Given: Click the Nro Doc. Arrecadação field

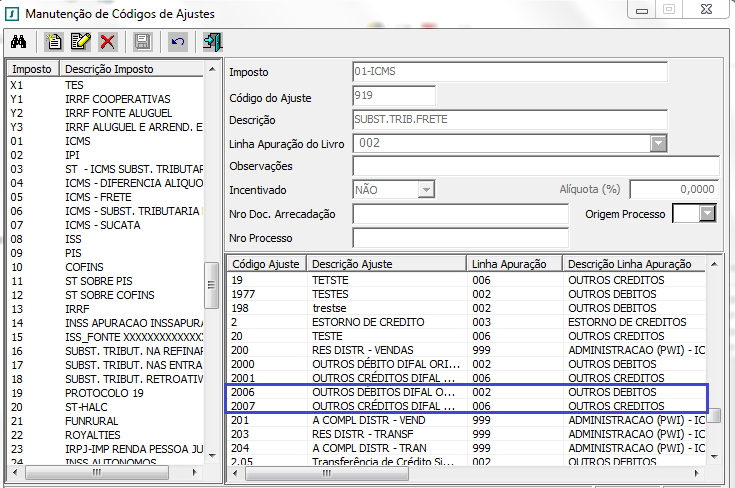Looking at the screenshot, I should [460, 214].
